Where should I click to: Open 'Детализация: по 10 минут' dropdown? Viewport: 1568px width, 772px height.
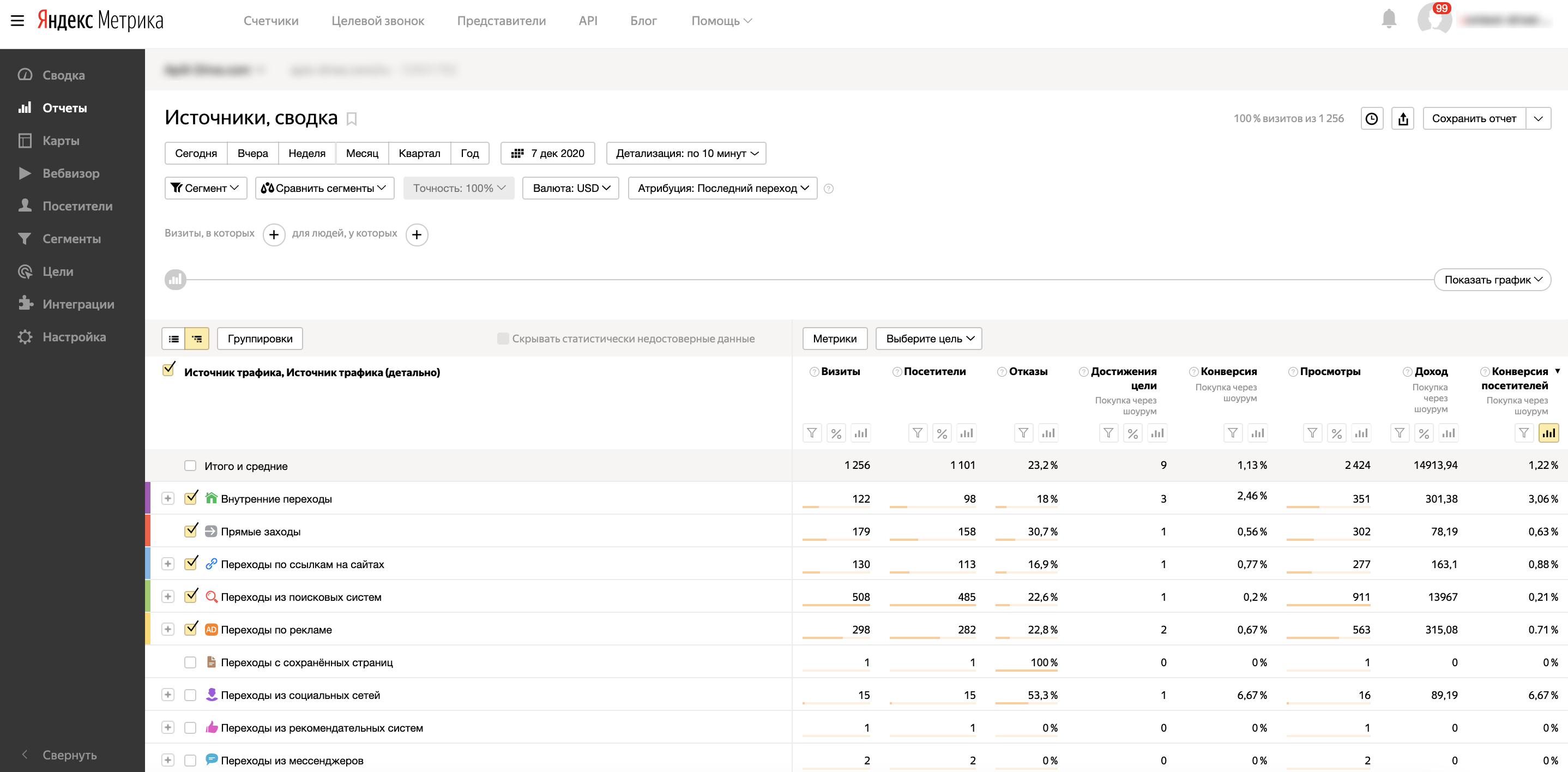[x=686, y=153]
